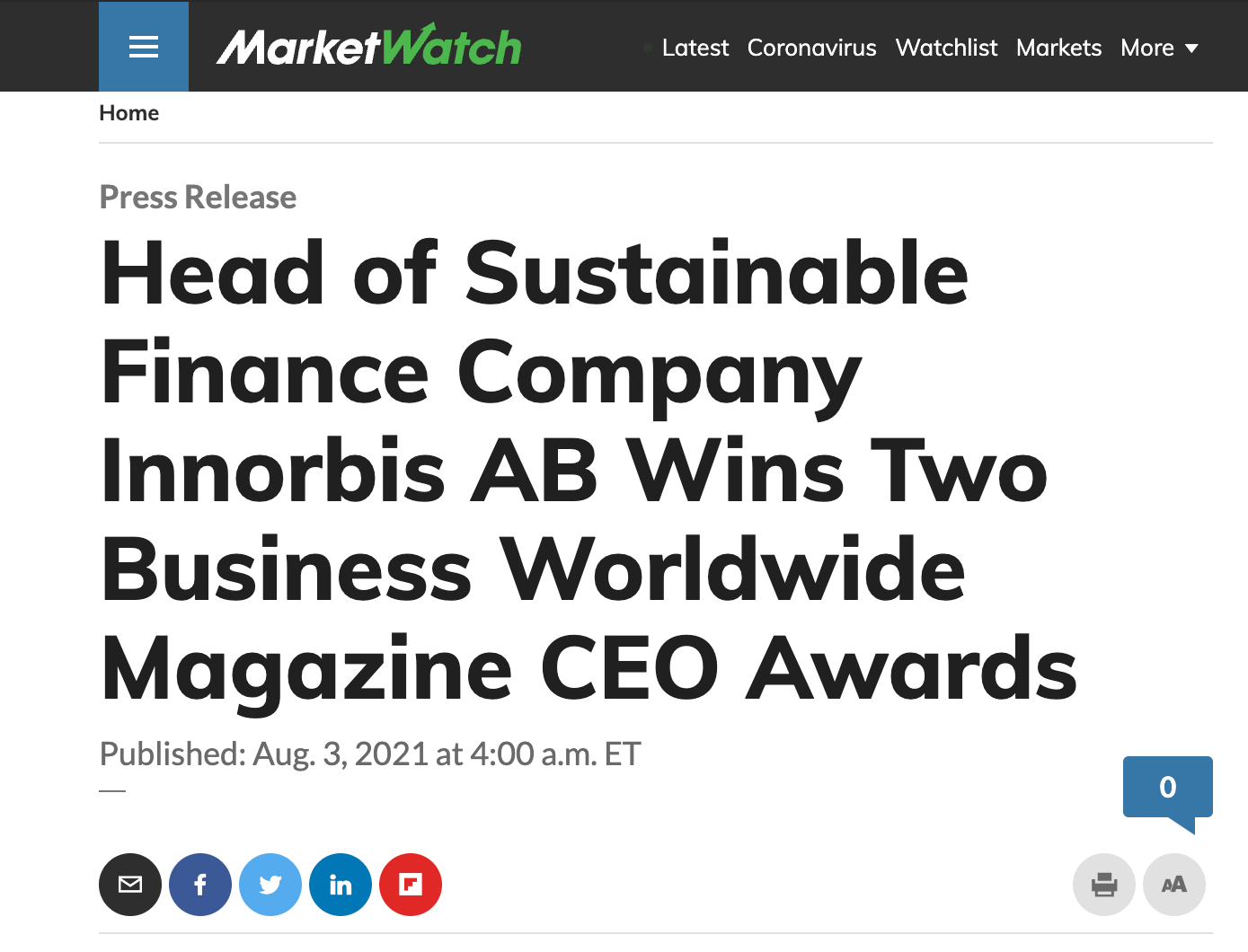Share the article via email
The width and height of the screenshot is (1248, 952).
pyautogui.click(x=130, y=885)
